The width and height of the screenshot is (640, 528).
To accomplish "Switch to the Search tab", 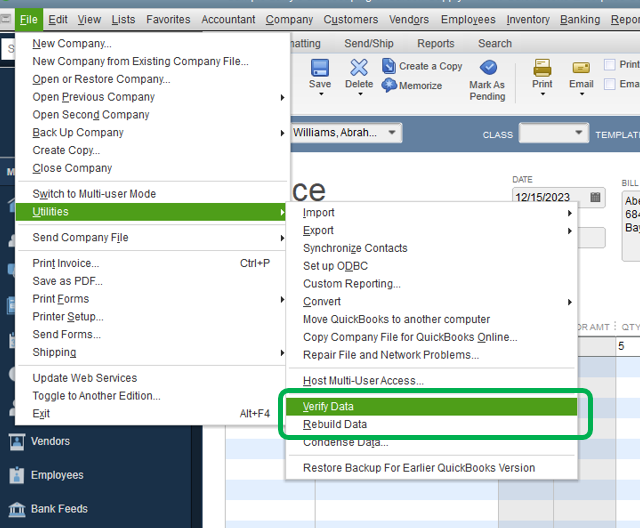I will [495, 43].
